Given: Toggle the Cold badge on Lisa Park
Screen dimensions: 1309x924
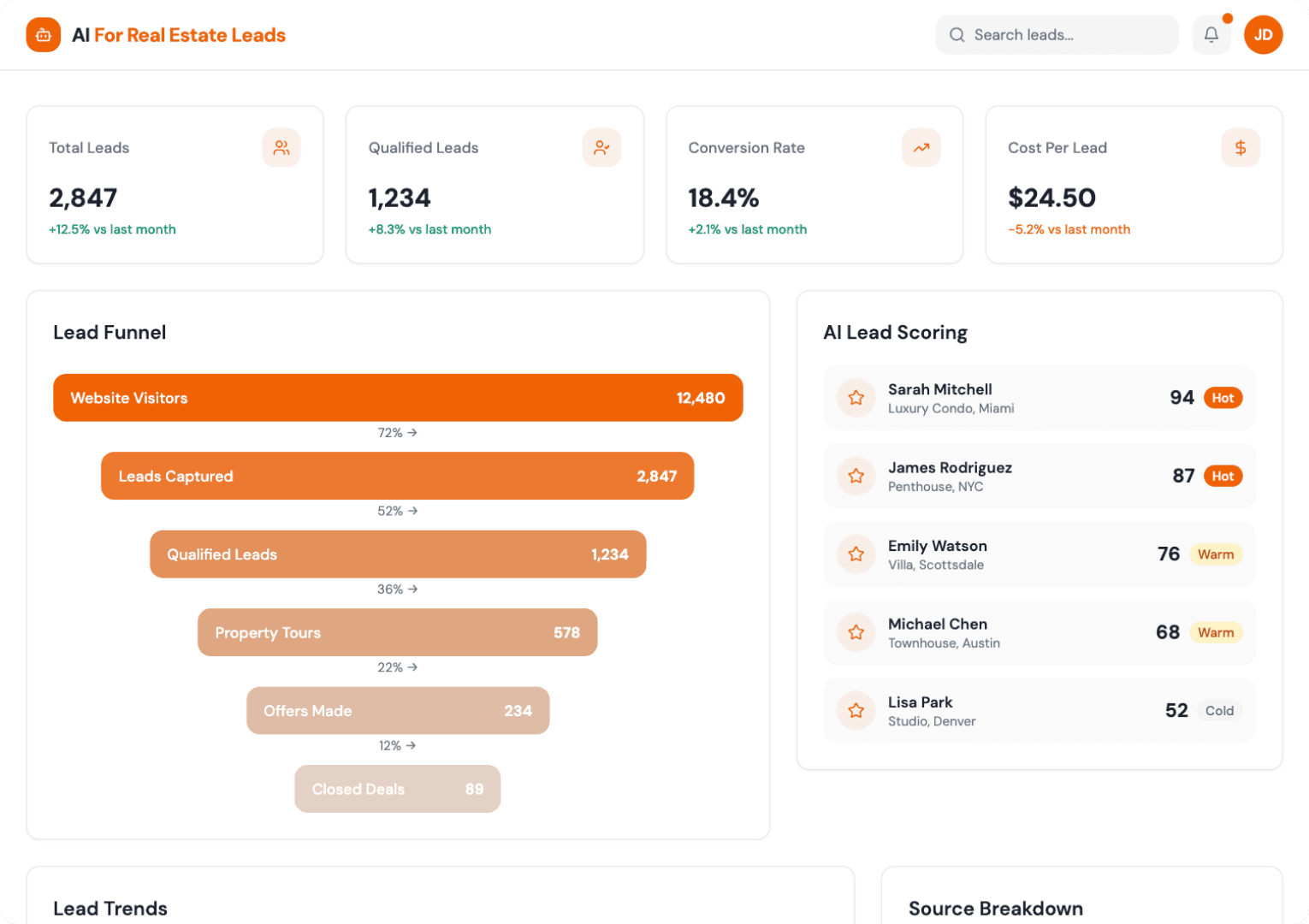Looking at the screenshot, I should pyautogui.click(x=1219, y=711).
